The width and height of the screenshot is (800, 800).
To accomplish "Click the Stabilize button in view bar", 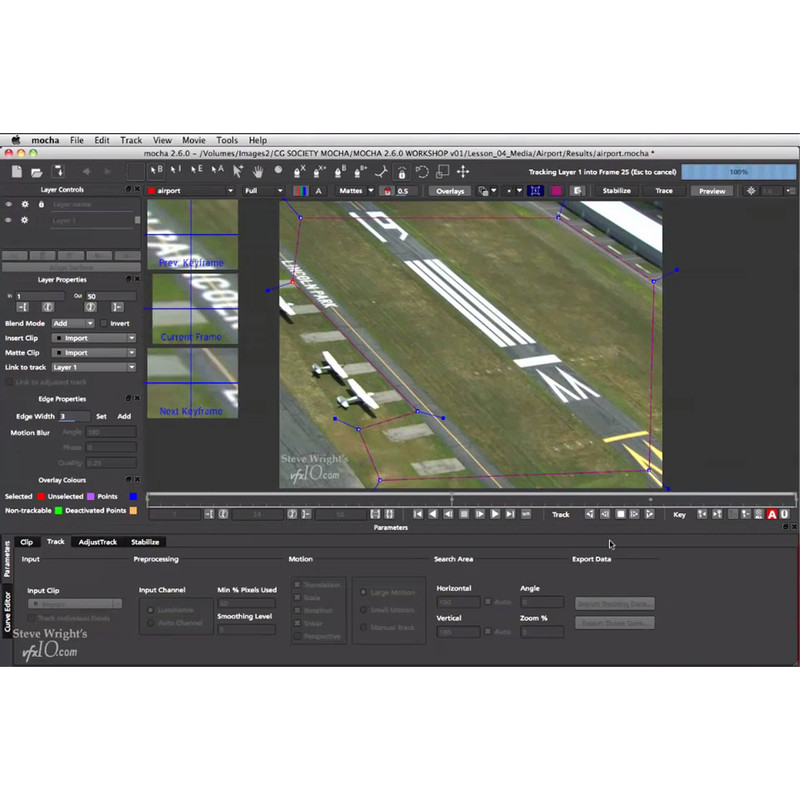I will pos(616,190).
